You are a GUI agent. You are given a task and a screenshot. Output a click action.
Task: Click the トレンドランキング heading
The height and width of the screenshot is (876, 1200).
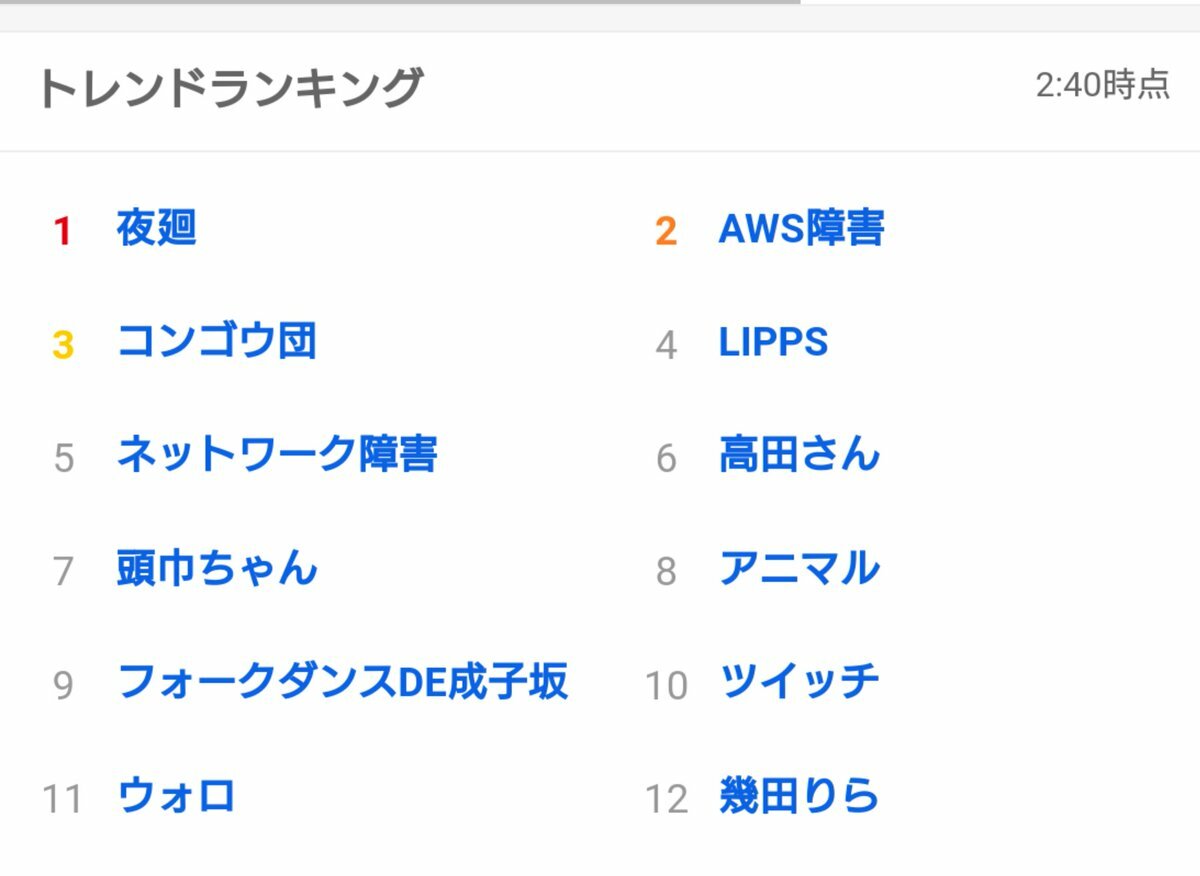point(230,88)
